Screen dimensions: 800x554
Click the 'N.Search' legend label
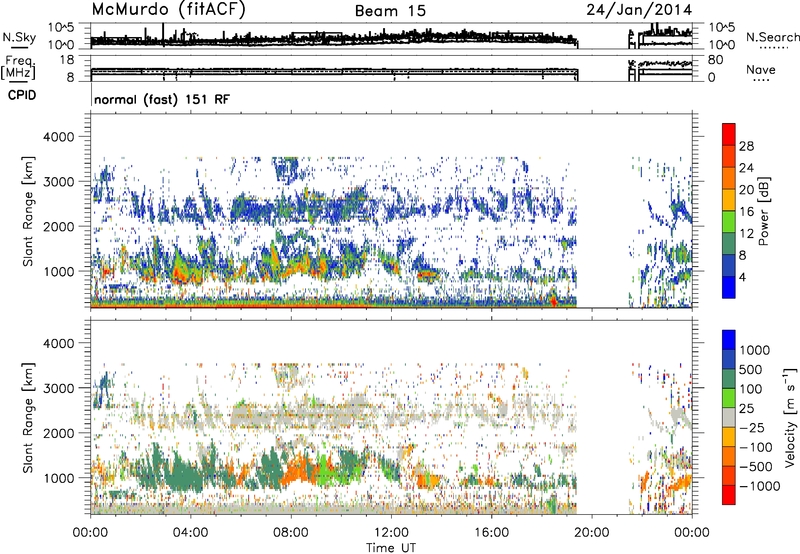pyautogui.click(x=772, y=37)
